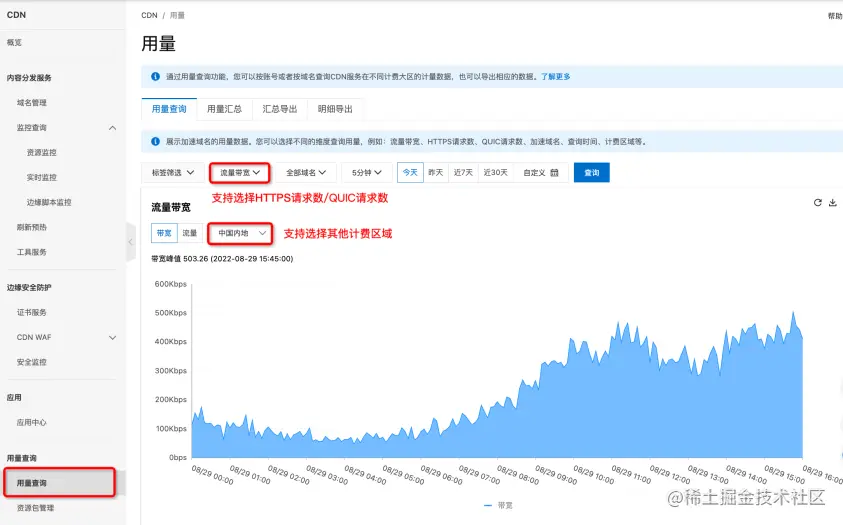Select the 近30天 time range
The width and height of the screenshot is (843, 525).
click(496, 172)
